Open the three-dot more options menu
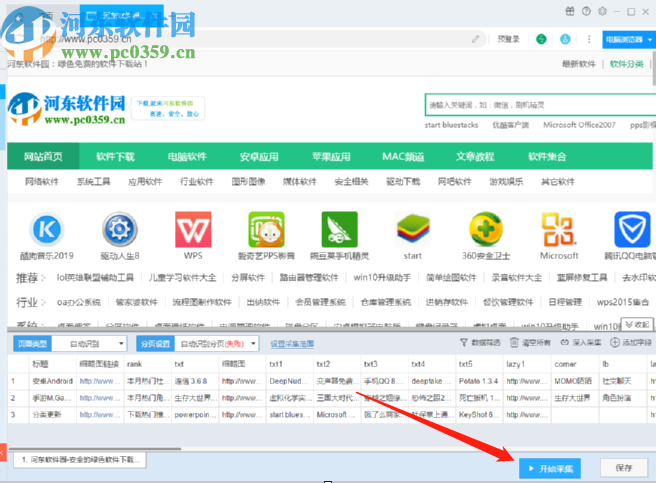 tap(589, 39)
